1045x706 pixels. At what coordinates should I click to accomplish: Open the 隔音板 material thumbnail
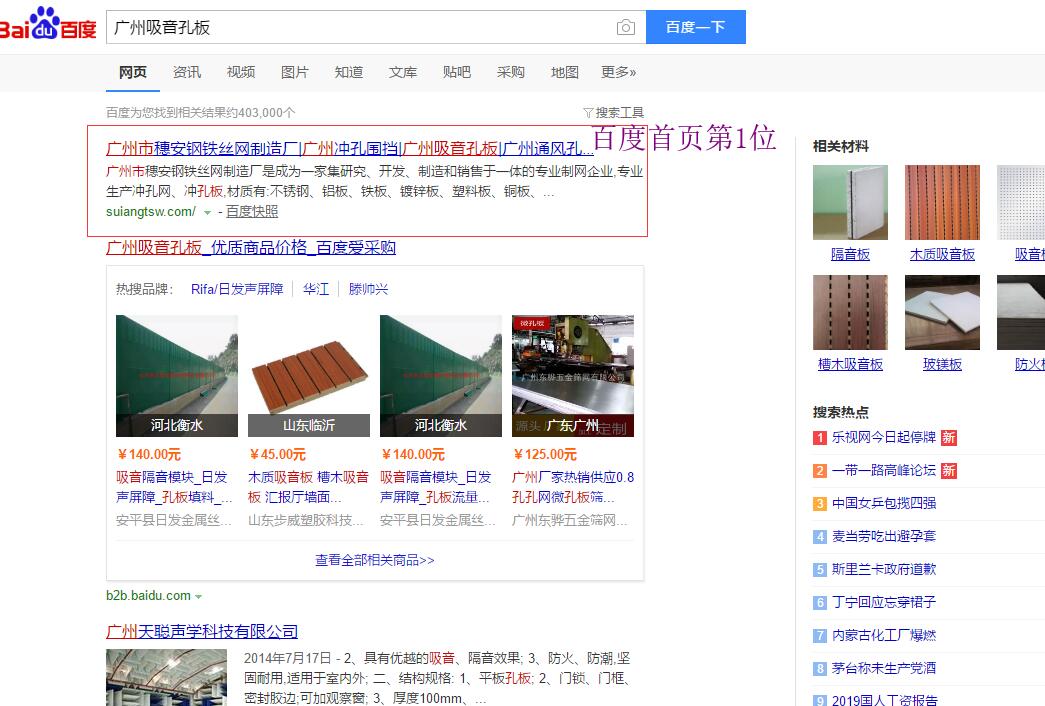tap(850, 203)
